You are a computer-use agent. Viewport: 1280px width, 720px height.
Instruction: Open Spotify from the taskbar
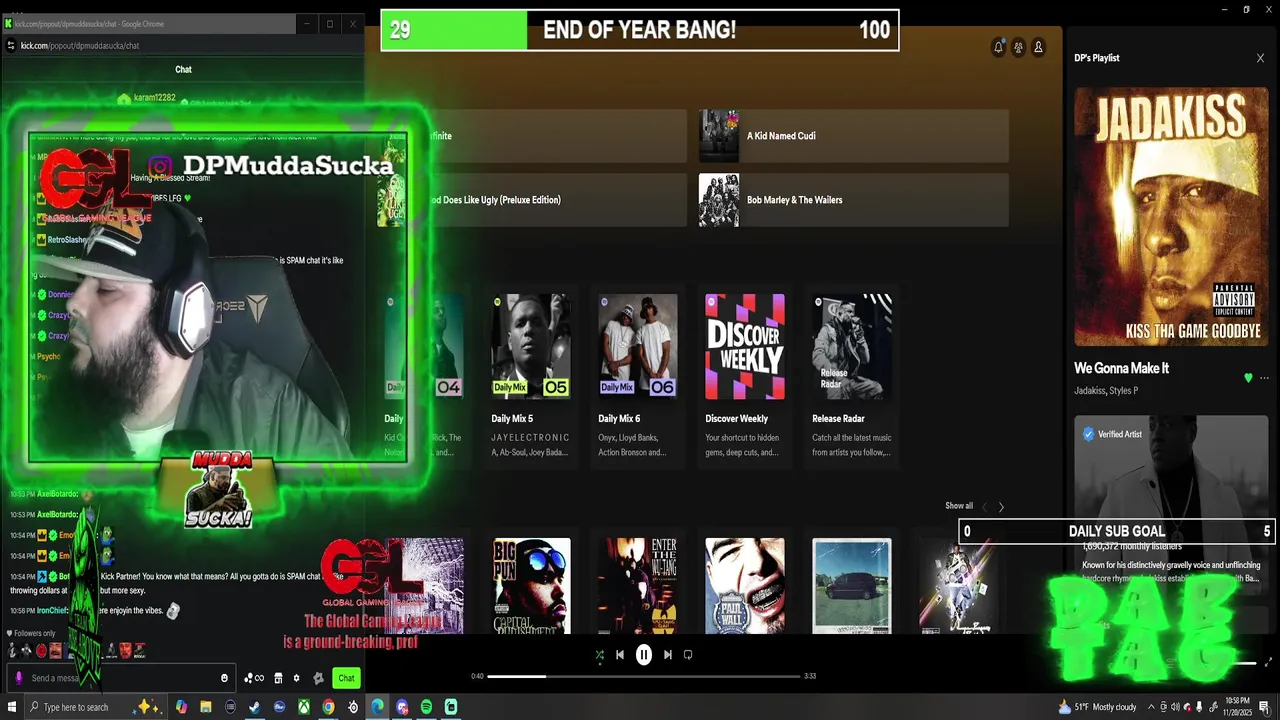426,707
